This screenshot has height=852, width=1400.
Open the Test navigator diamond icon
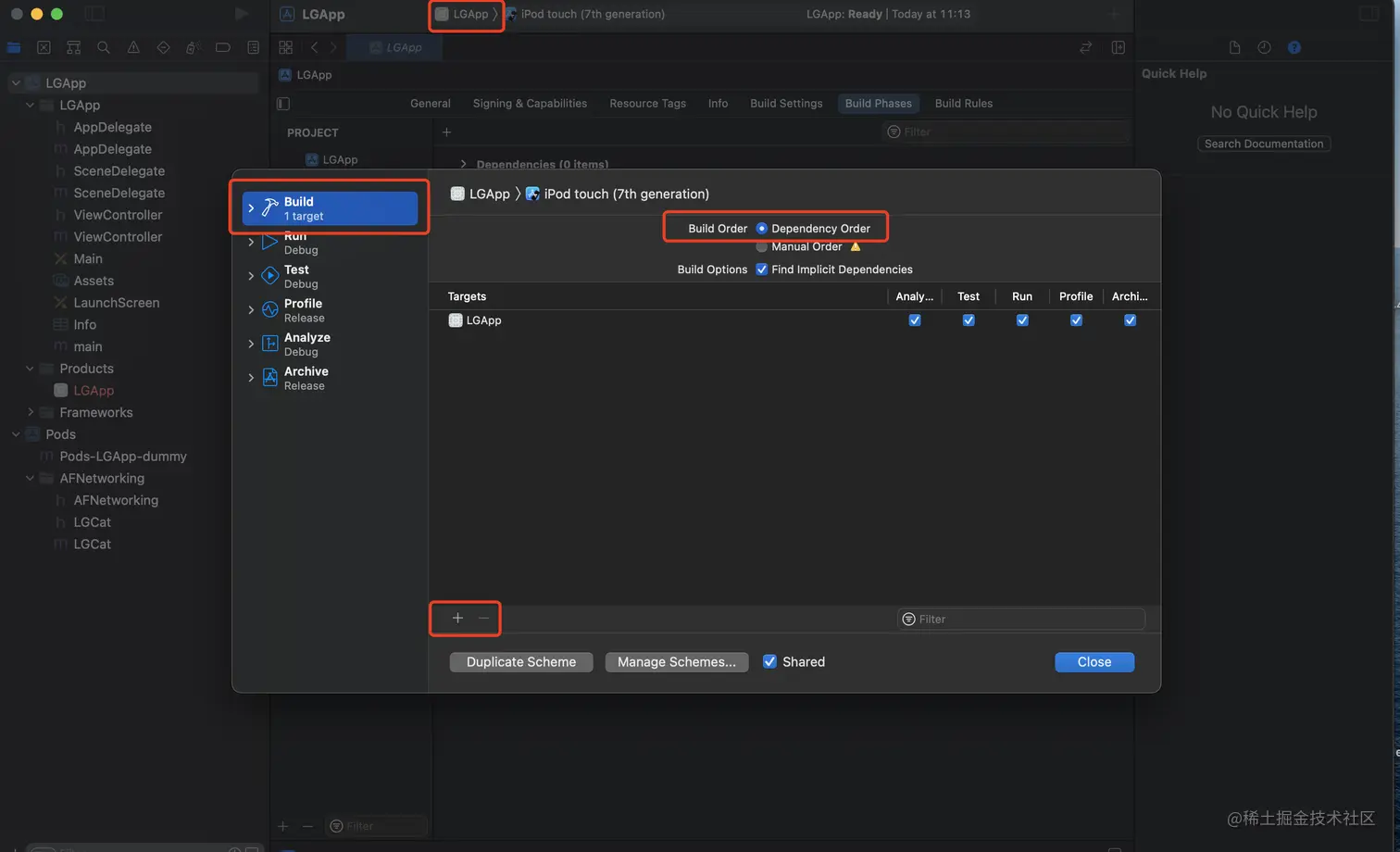[163, 47]
